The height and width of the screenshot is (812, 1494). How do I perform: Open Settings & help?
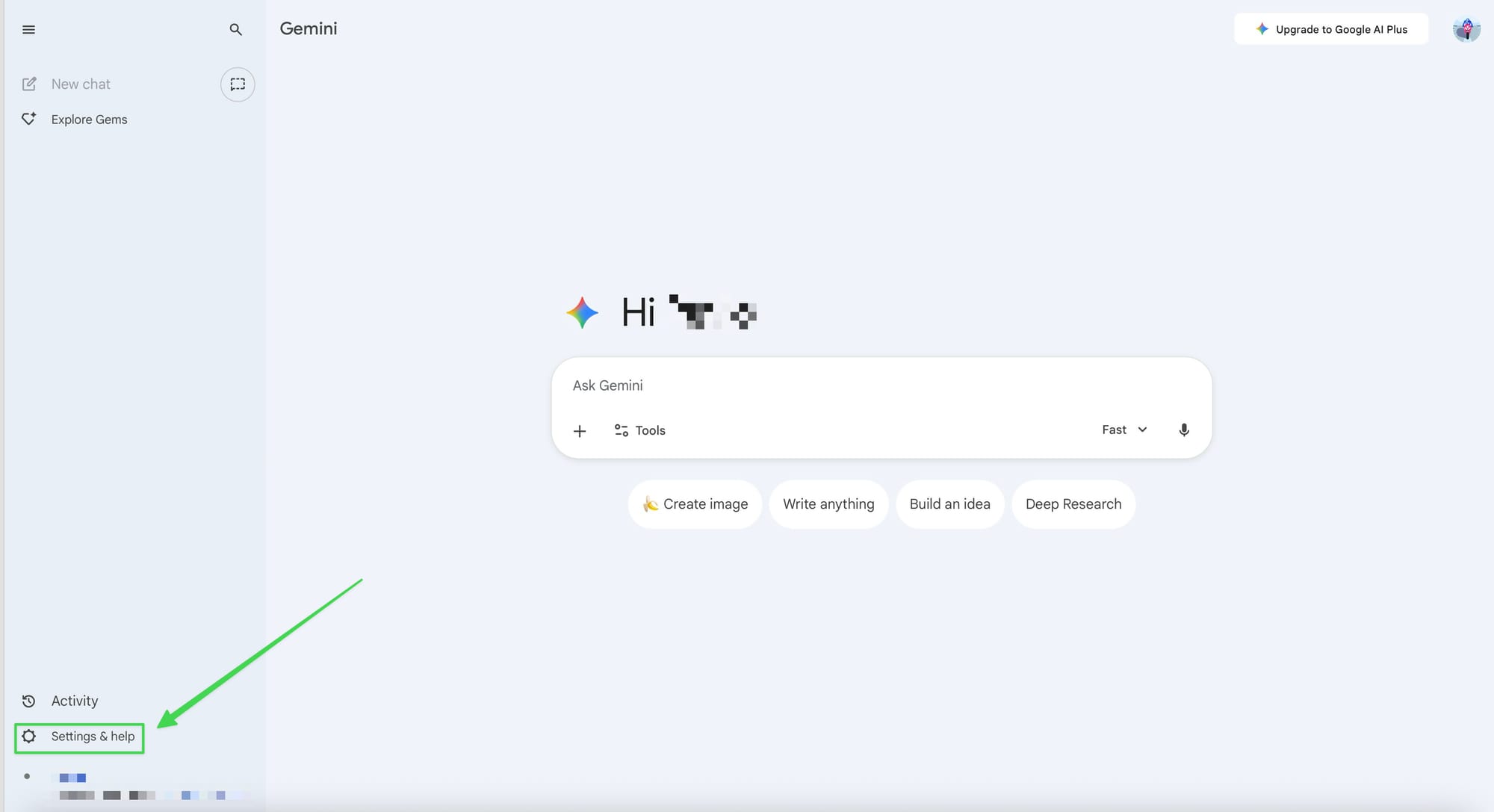pyautogui.click(x=78, y=736)
